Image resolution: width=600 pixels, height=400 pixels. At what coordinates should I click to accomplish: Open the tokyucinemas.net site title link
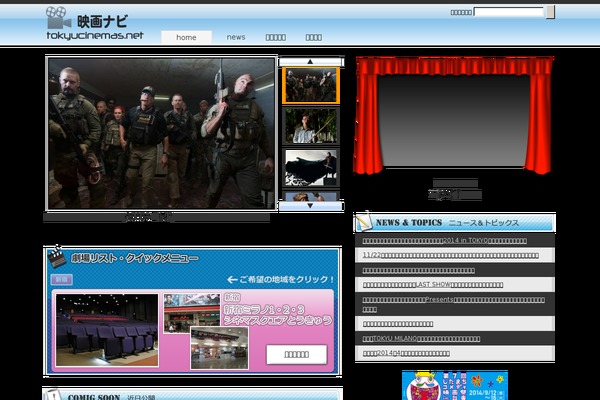(x=95, y=36)
